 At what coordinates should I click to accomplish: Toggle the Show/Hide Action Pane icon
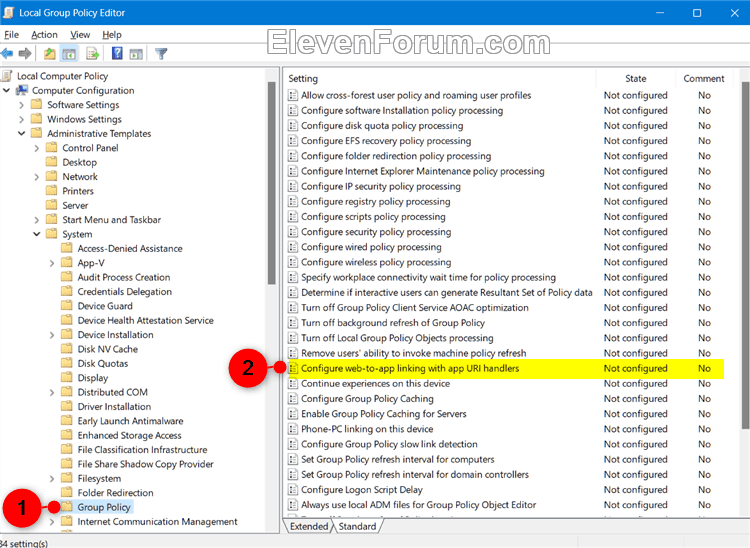(x=136, y=54)
